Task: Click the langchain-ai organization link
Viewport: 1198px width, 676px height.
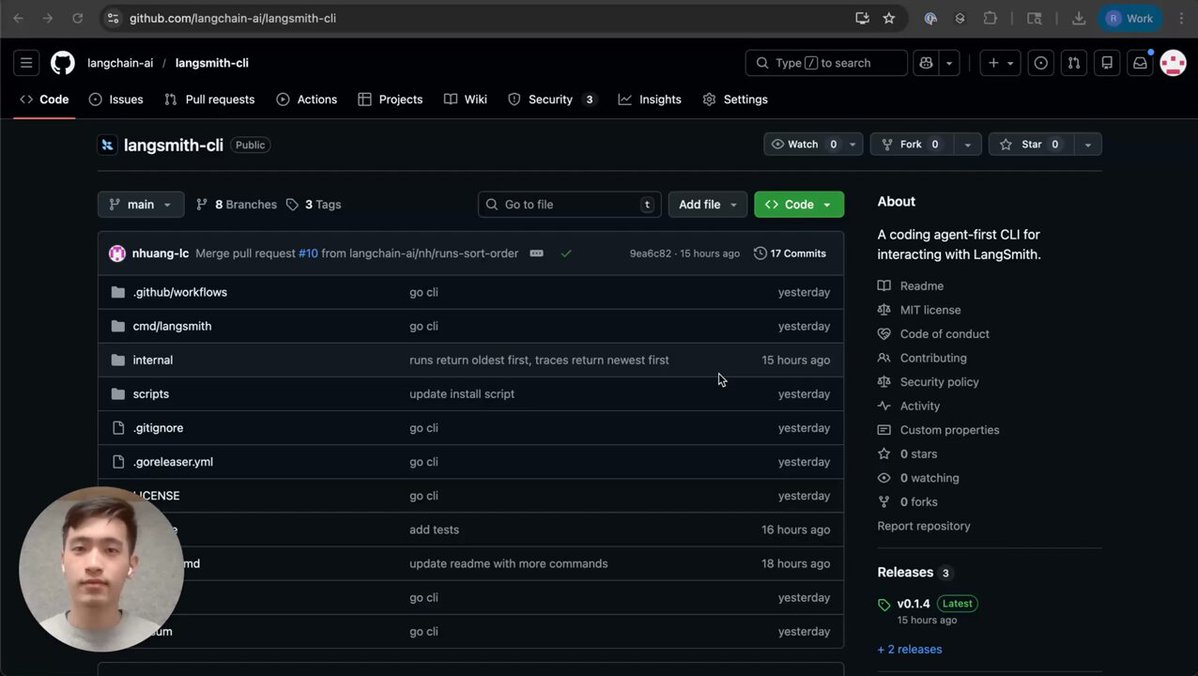Action: pos(120,63)
